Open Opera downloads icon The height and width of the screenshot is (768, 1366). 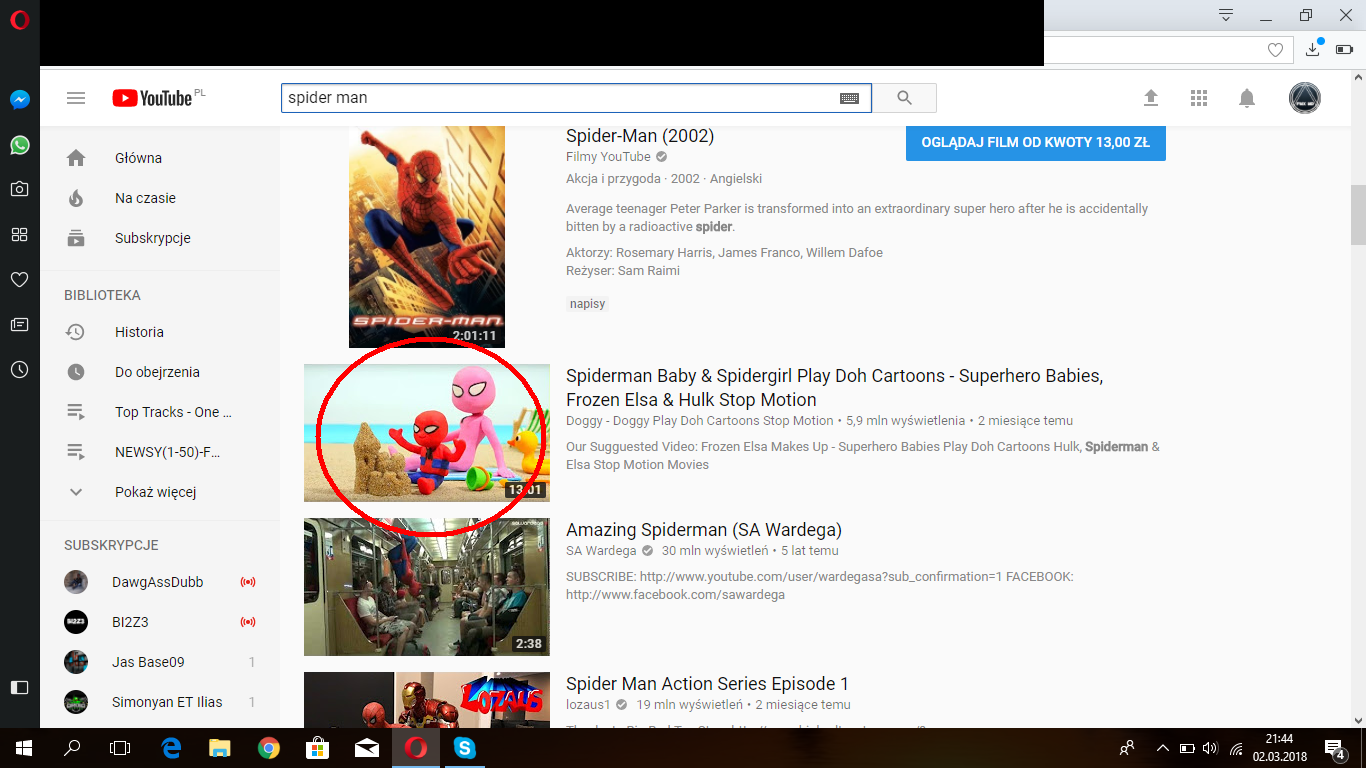pyautogui.click(x=1313, y=49)
